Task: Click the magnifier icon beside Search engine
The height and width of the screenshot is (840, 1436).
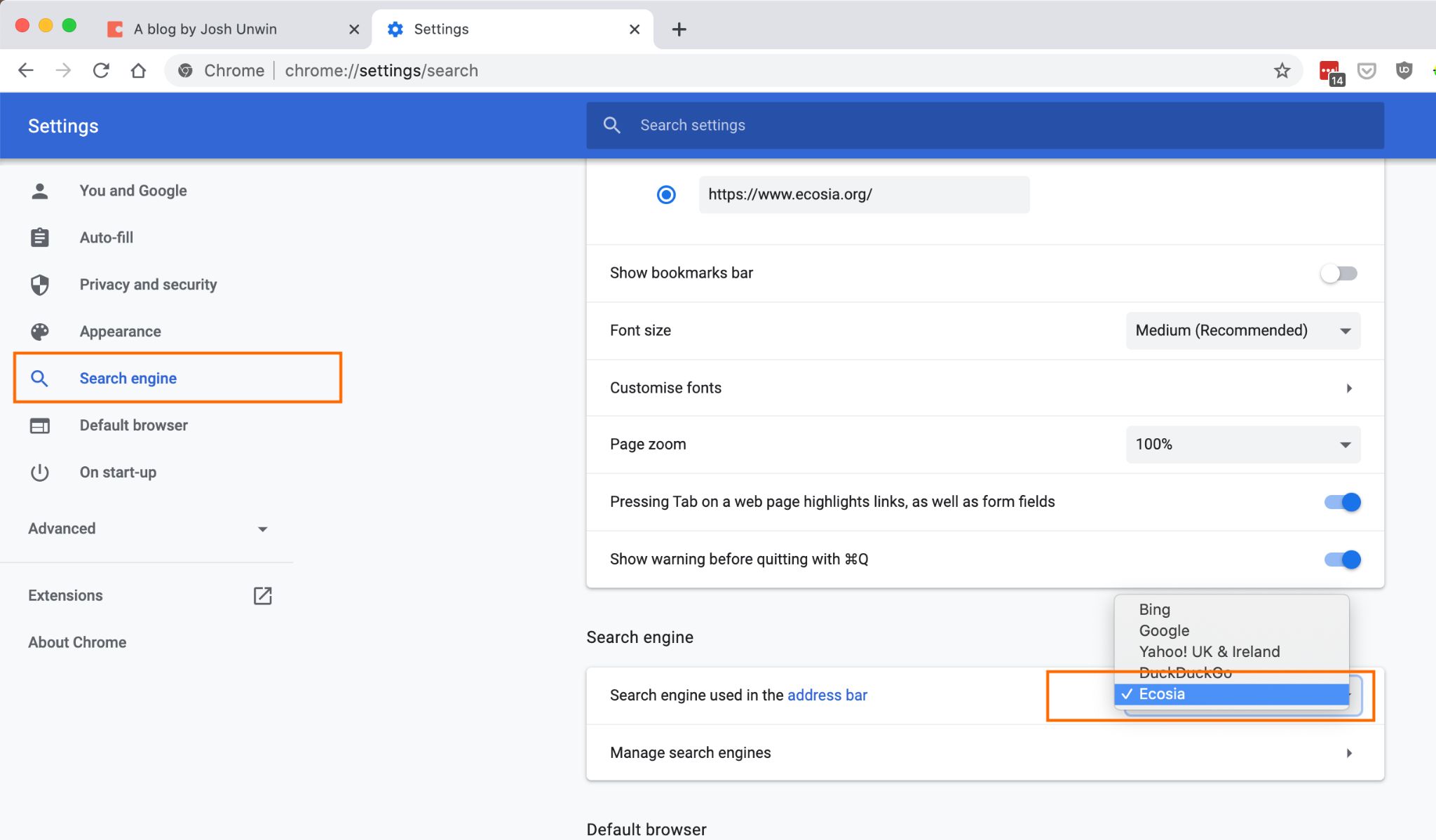Action: tap(39, 379)
